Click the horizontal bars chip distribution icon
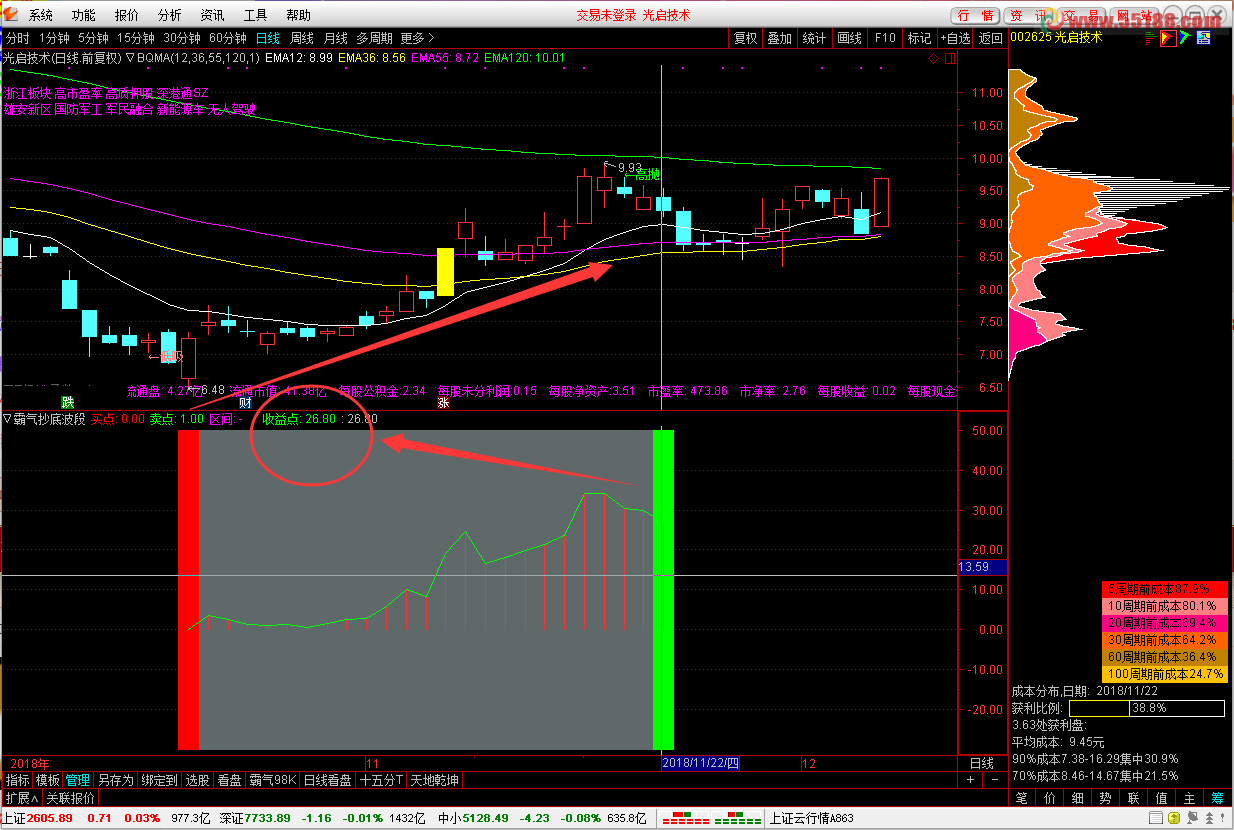The height and width of the screenshot is (830, 1234). click(1149, 38)
